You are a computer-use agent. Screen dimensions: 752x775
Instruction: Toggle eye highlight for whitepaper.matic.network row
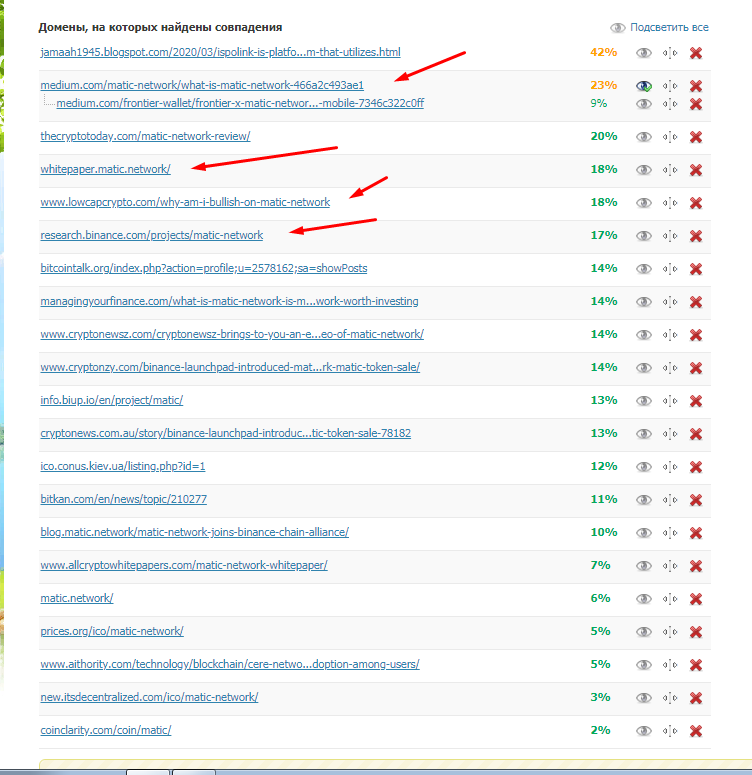(643, 170)
